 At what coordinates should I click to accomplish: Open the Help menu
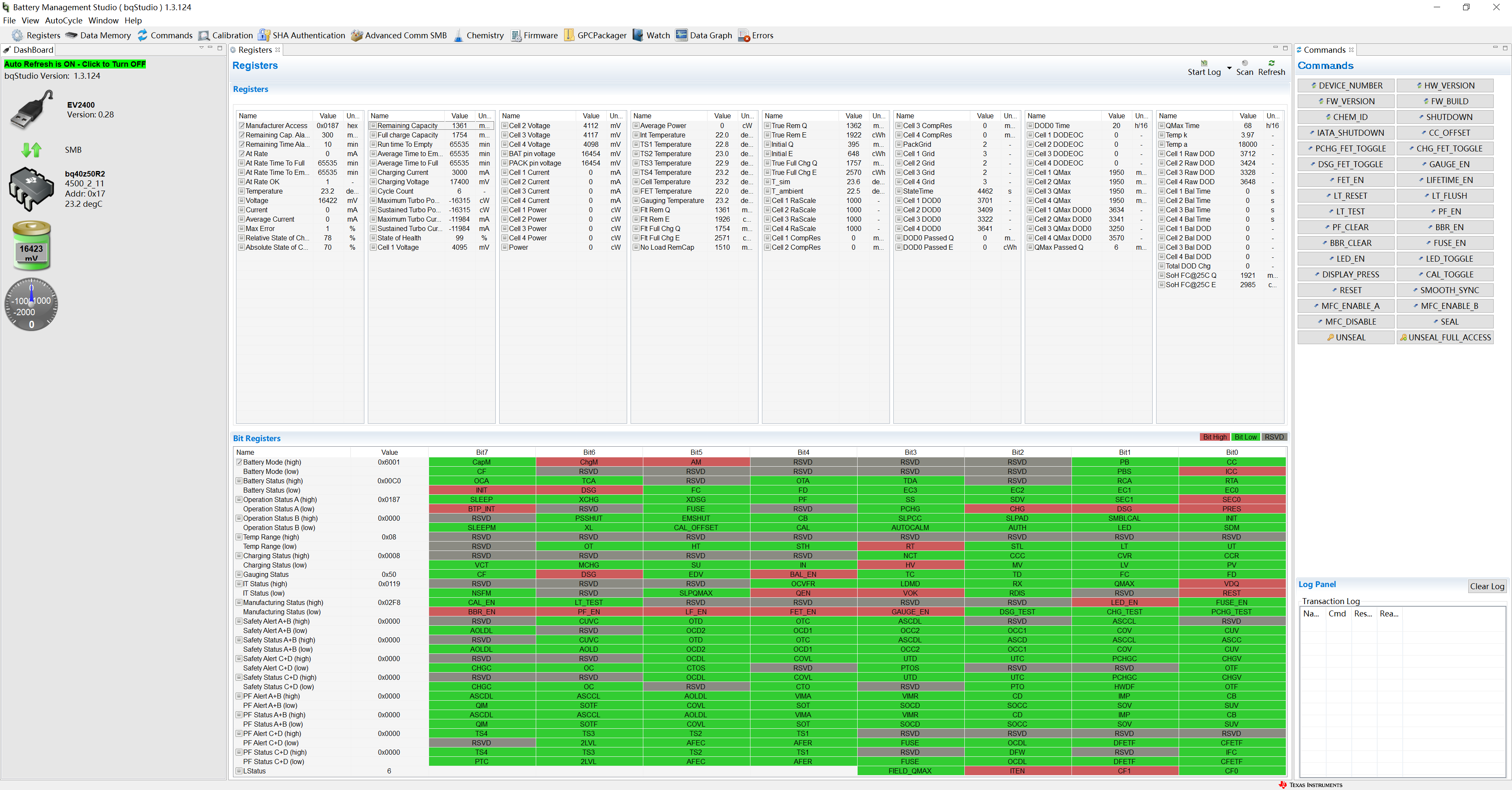(x=133, y=20)
